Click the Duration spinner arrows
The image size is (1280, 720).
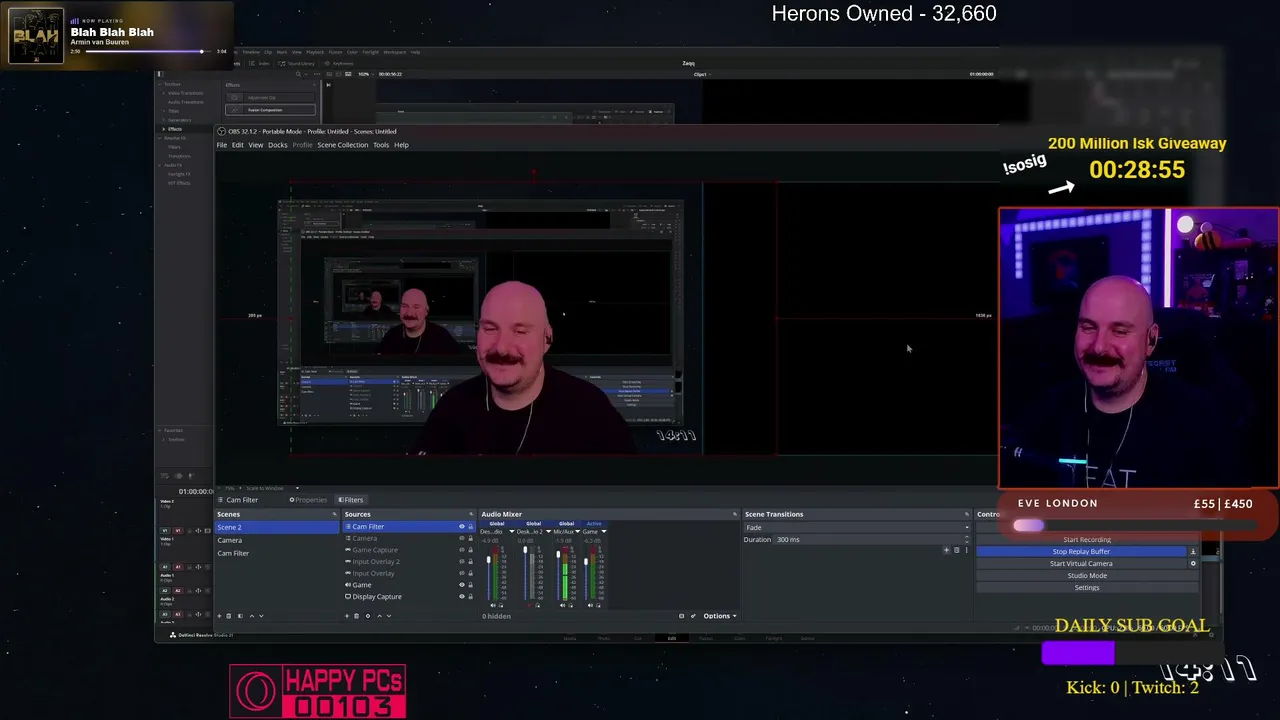pos(966,540)
